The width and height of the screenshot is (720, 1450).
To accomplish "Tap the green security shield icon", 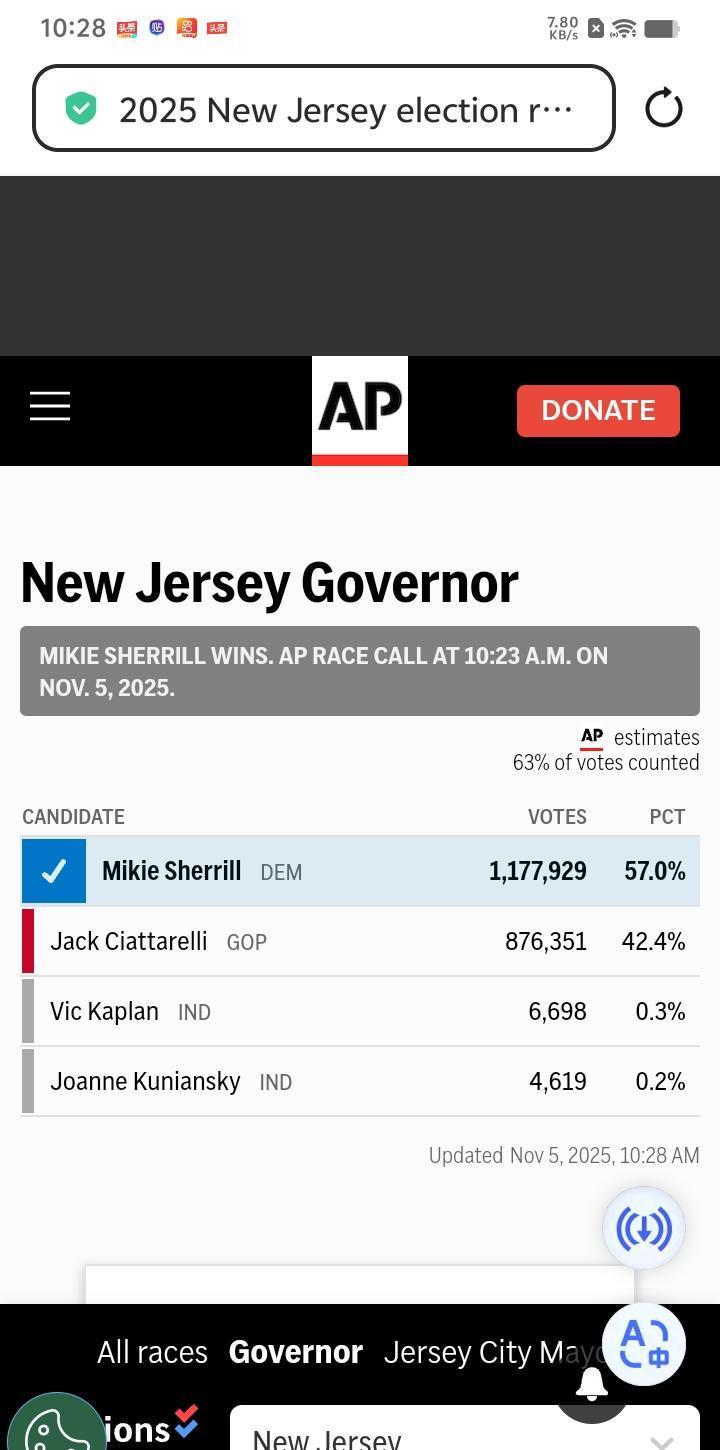I will click(81, 108).
